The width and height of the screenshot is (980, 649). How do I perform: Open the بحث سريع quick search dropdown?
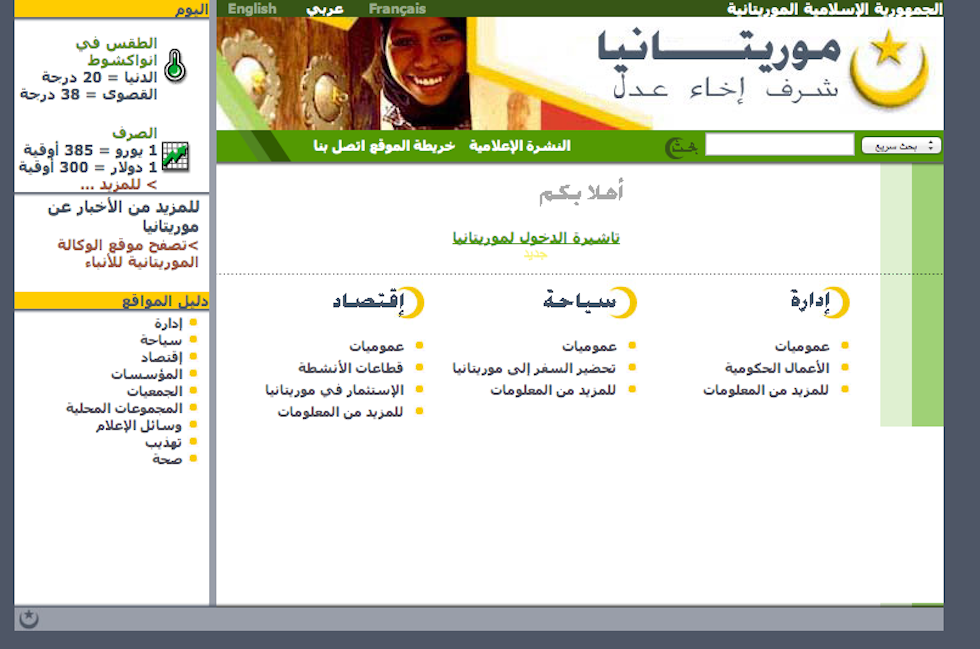point(901,146)
